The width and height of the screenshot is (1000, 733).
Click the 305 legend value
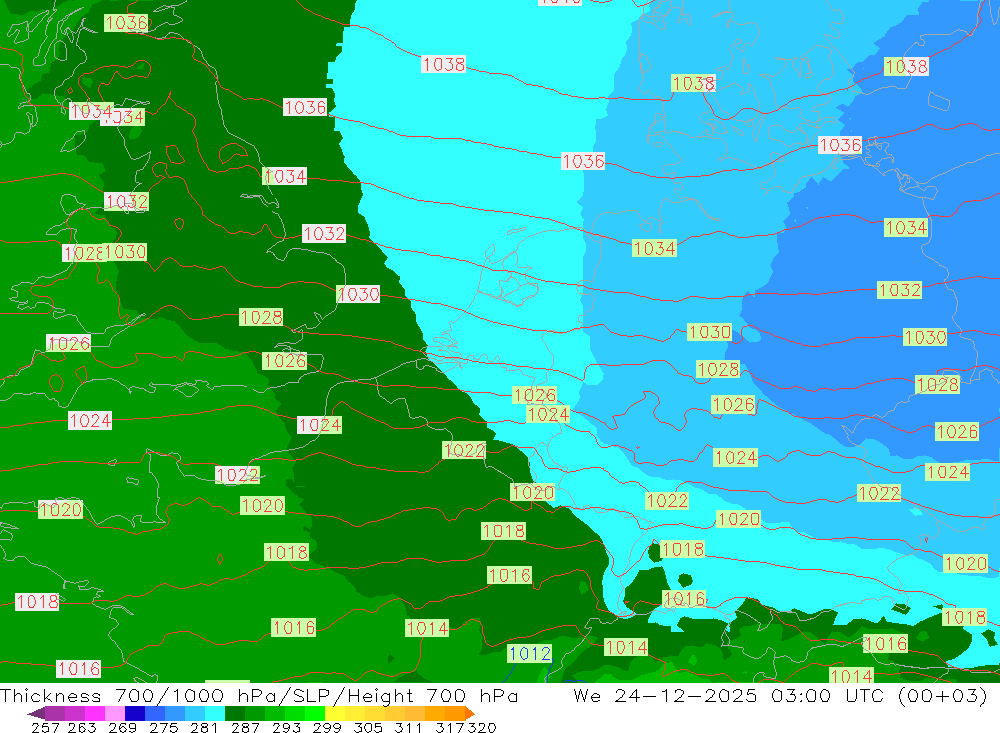point(367,727)
